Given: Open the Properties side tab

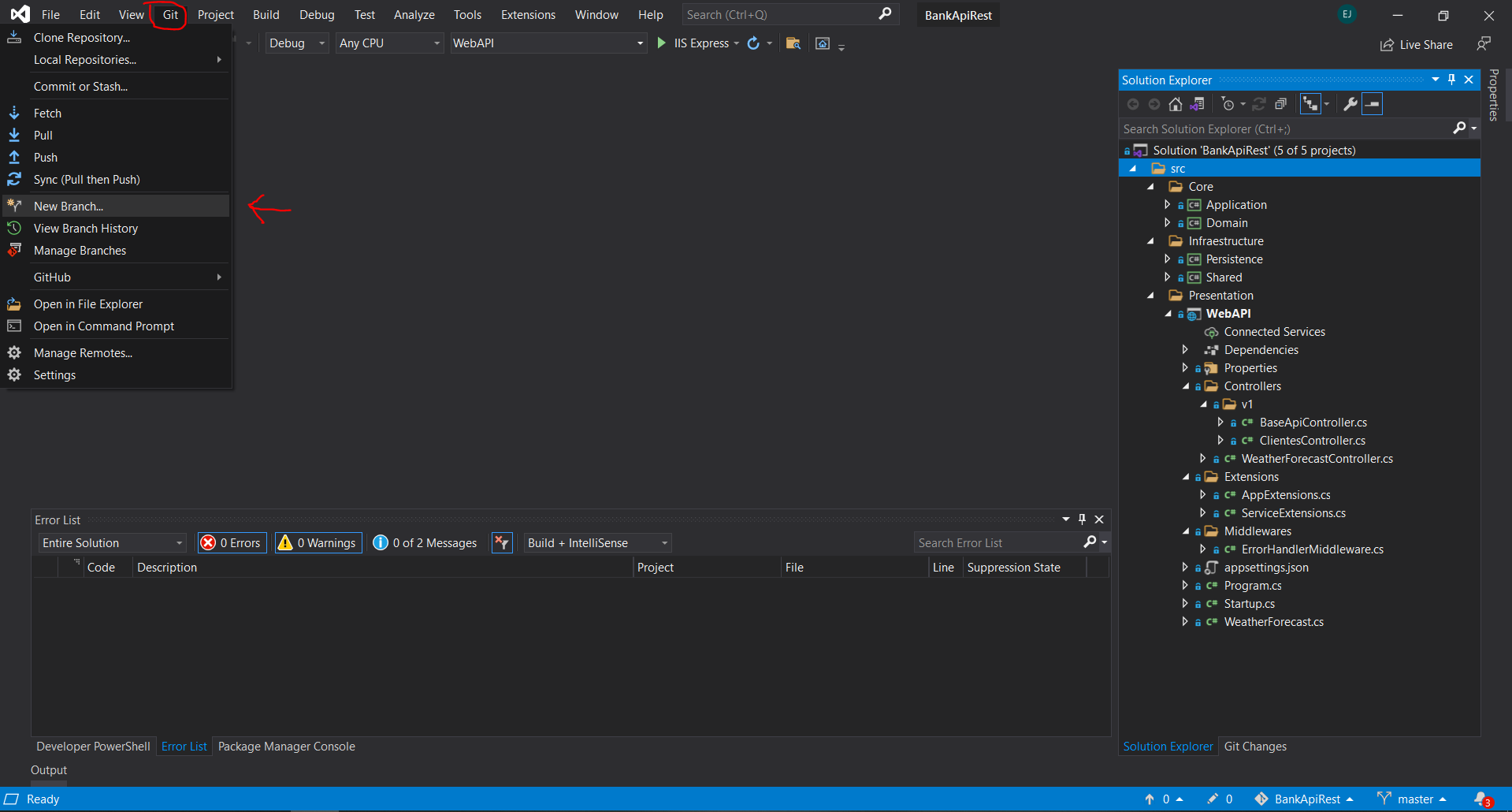Looking at the screenshot, I should 1493,95.
